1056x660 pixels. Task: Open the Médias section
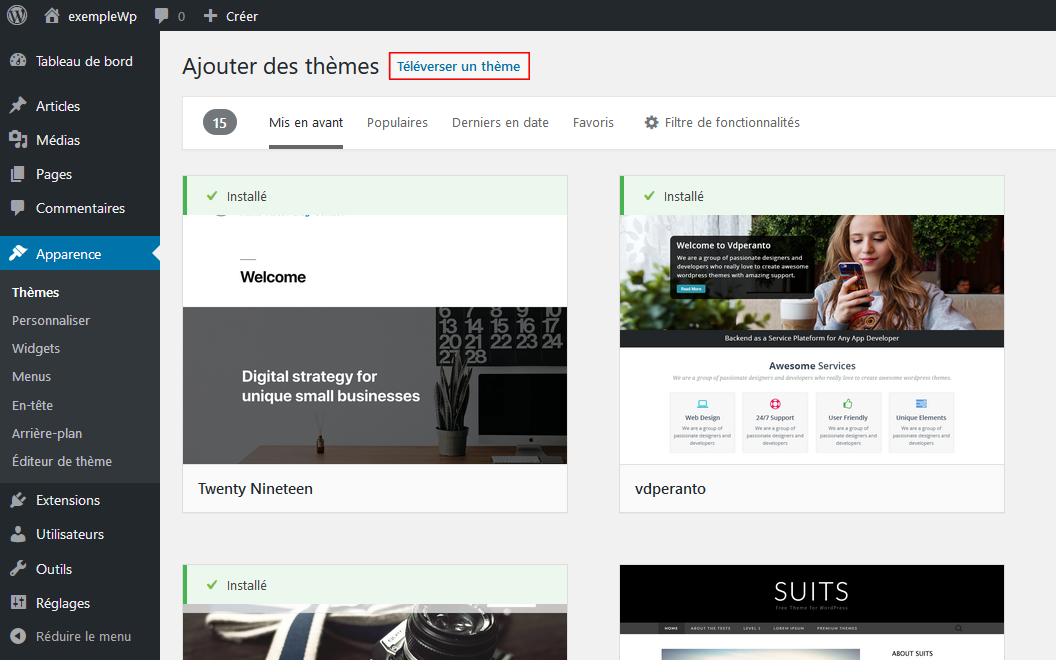pyautogui.click(x=58, y=140)
